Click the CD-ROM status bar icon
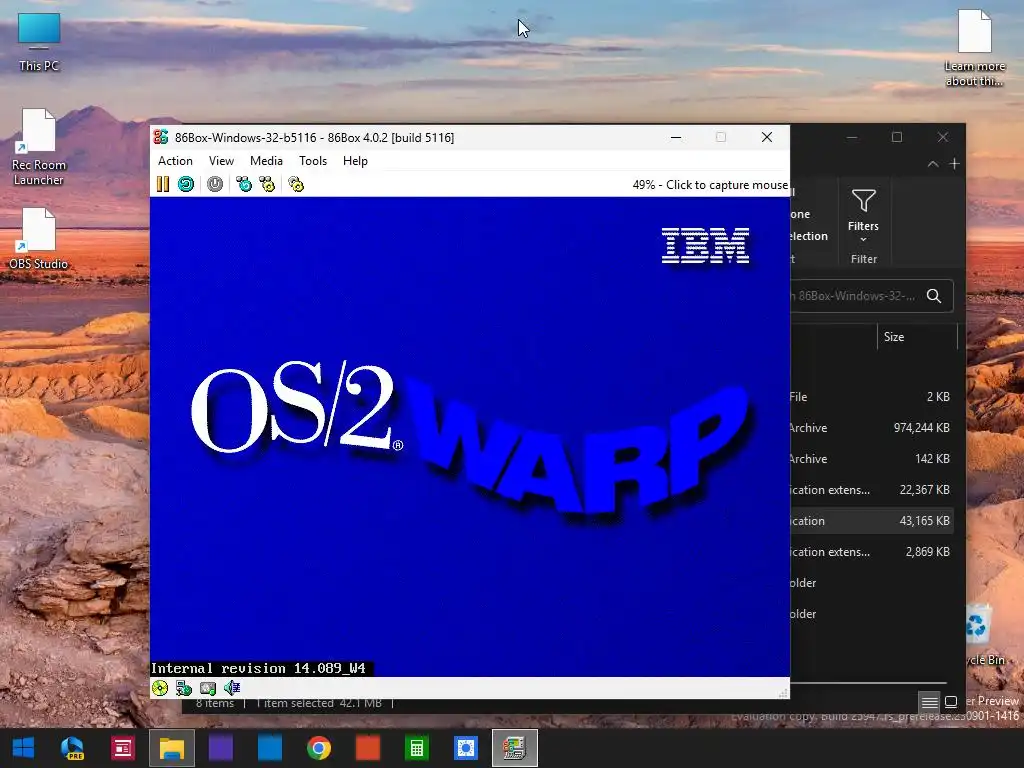The height and width of the screenshot is (768, 1024). (x=160, y=688)
